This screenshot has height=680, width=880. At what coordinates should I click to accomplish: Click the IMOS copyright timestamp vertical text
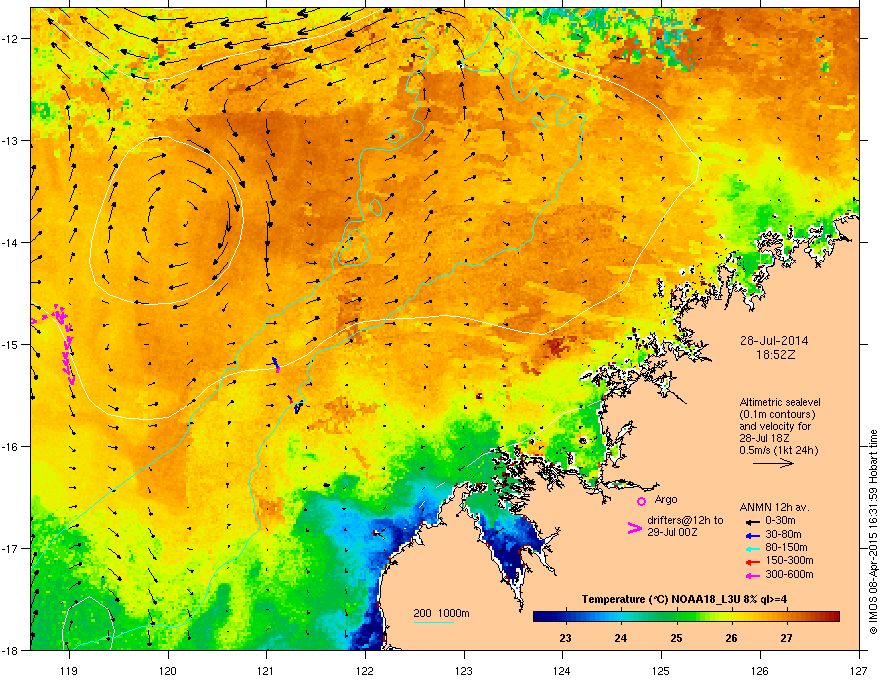(873, 532)
